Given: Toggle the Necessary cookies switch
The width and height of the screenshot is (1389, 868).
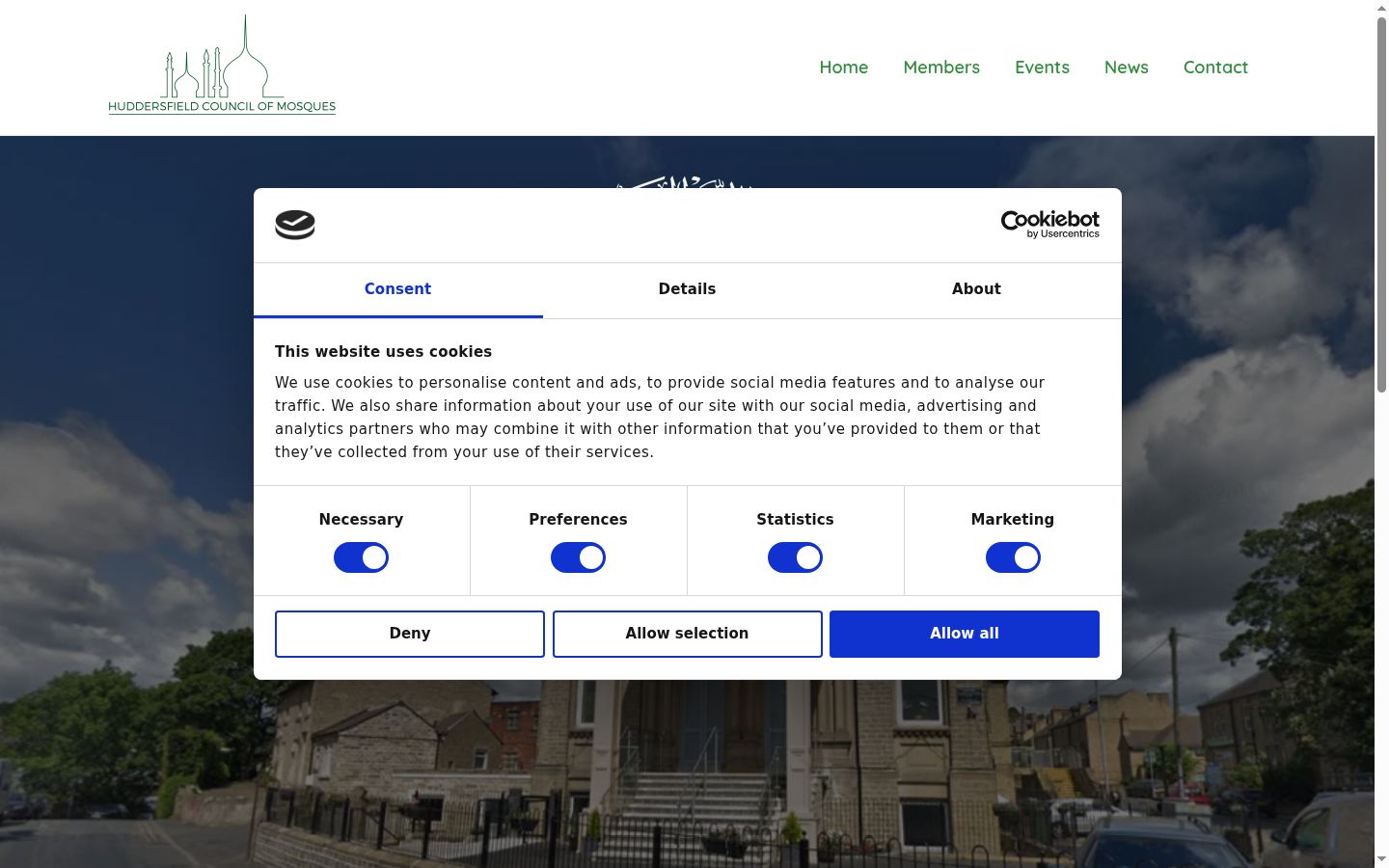Looking at the screenshot, I should pyautogui.click(x=361, y=557).
